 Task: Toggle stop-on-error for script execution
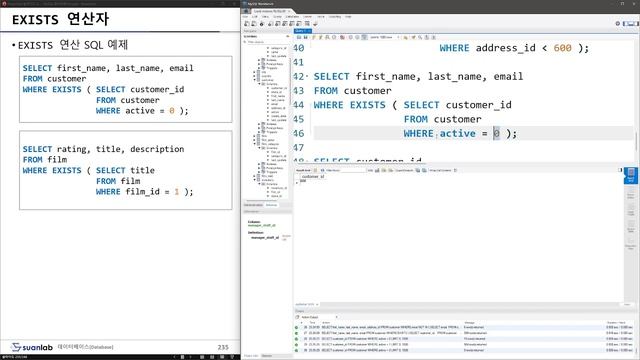click(342, 37)
